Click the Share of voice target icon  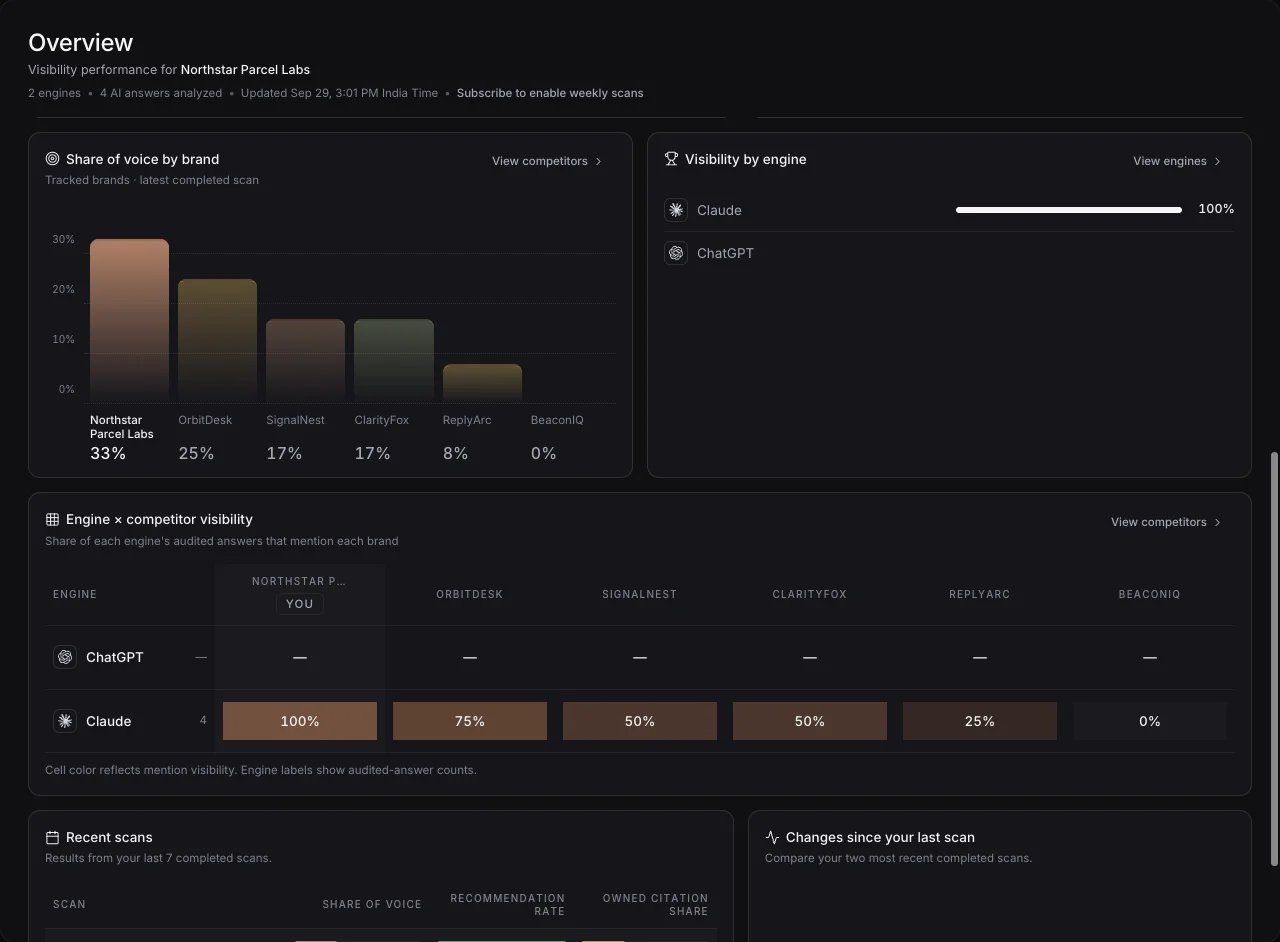pos(52,159)
